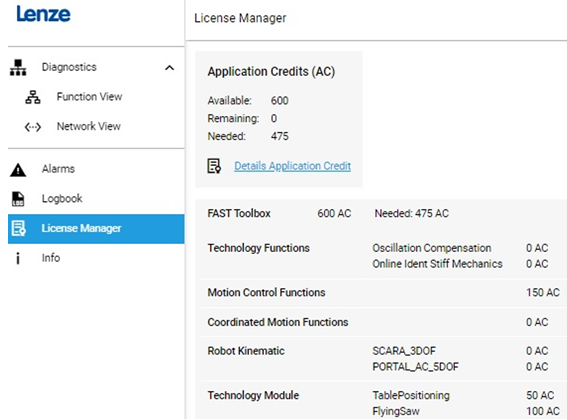Click the PORTAL_AC_5DOF entry
Image resolution: width=567 pixels, height=420 pixels.
(x=415, y=367)
